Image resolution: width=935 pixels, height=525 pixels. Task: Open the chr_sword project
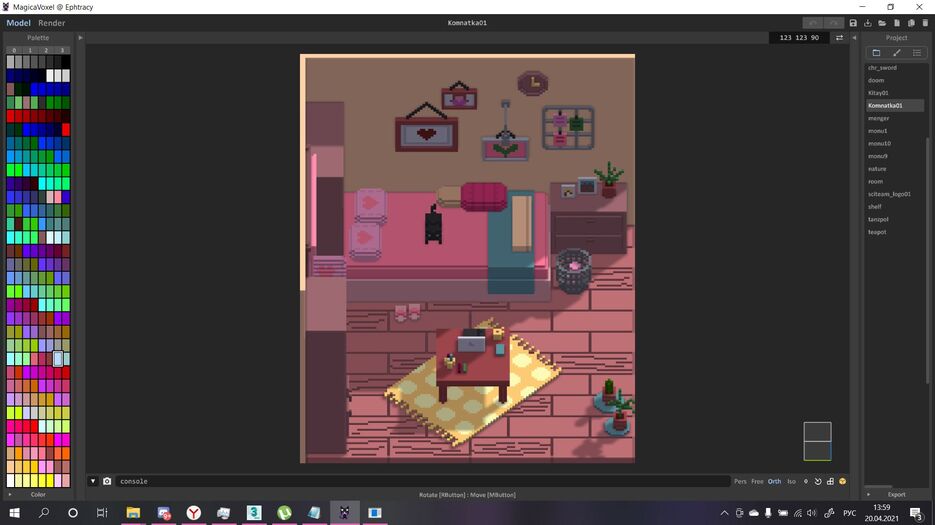882,67
